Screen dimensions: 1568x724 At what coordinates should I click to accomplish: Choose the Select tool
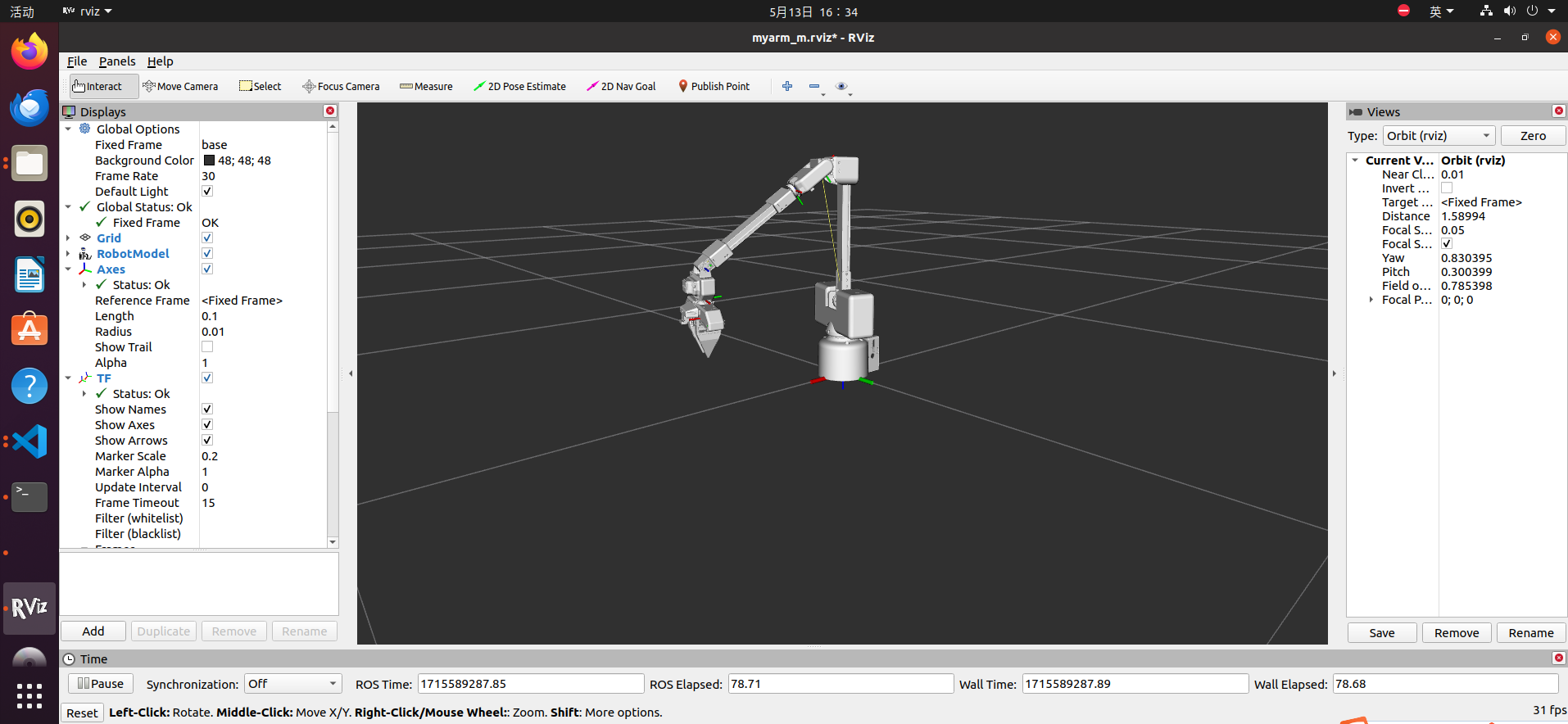260,86
